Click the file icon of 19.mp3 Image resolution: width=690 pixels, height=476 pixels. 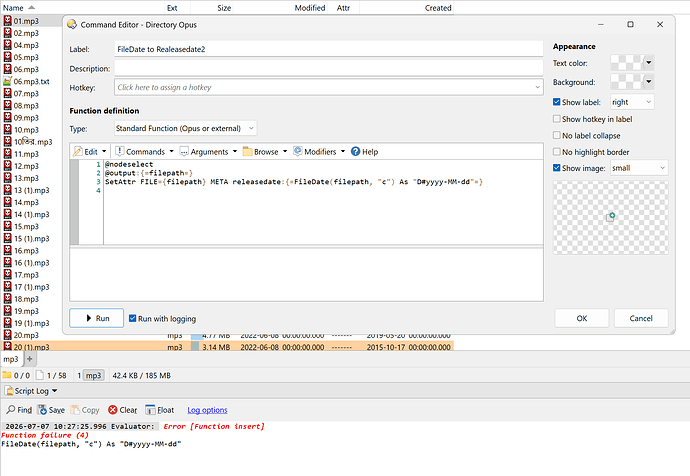coord(7,311)
